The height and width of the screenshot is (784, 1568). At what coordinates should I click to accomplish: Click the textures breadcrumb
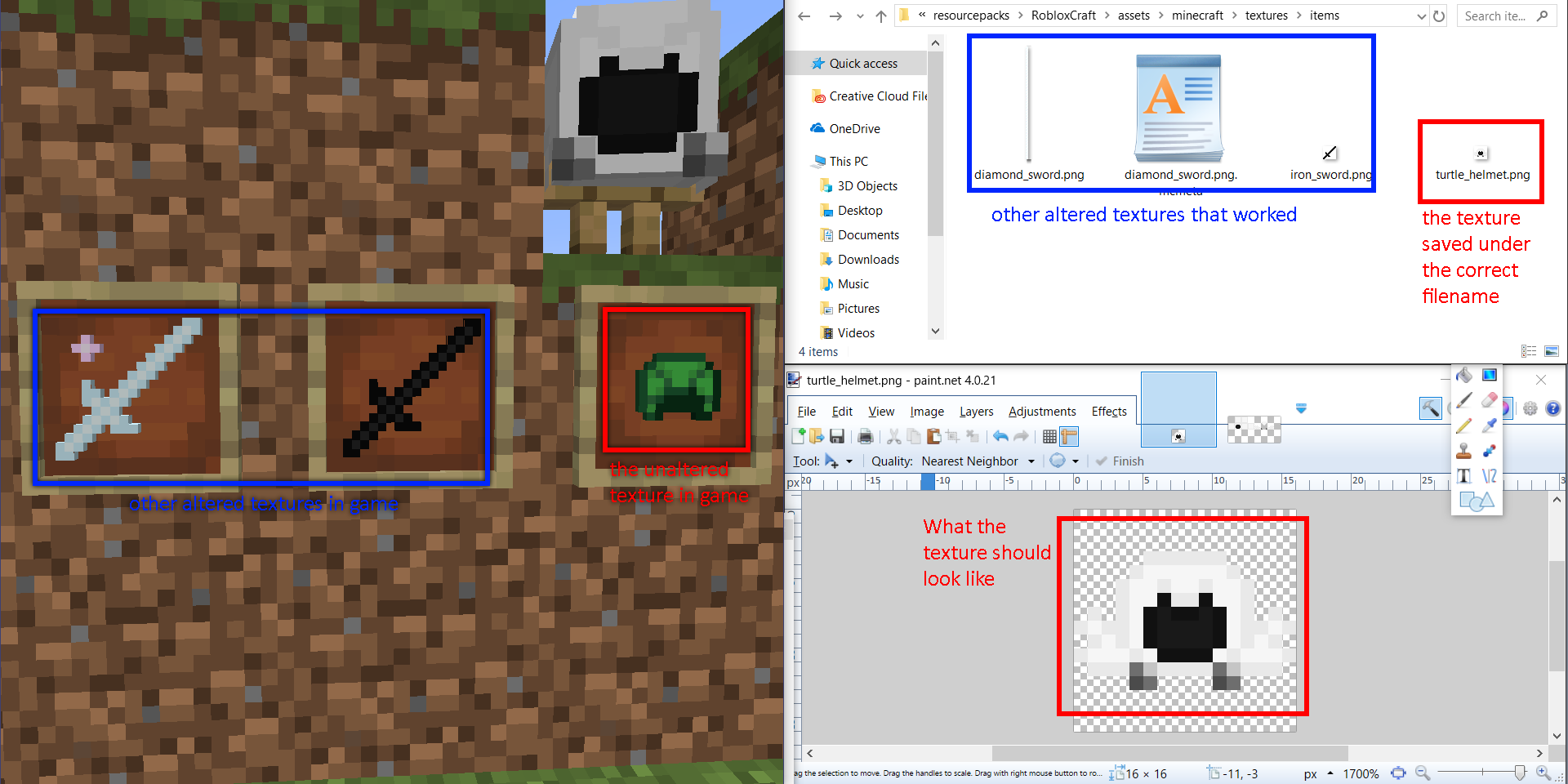click(x=1267, y=16)
